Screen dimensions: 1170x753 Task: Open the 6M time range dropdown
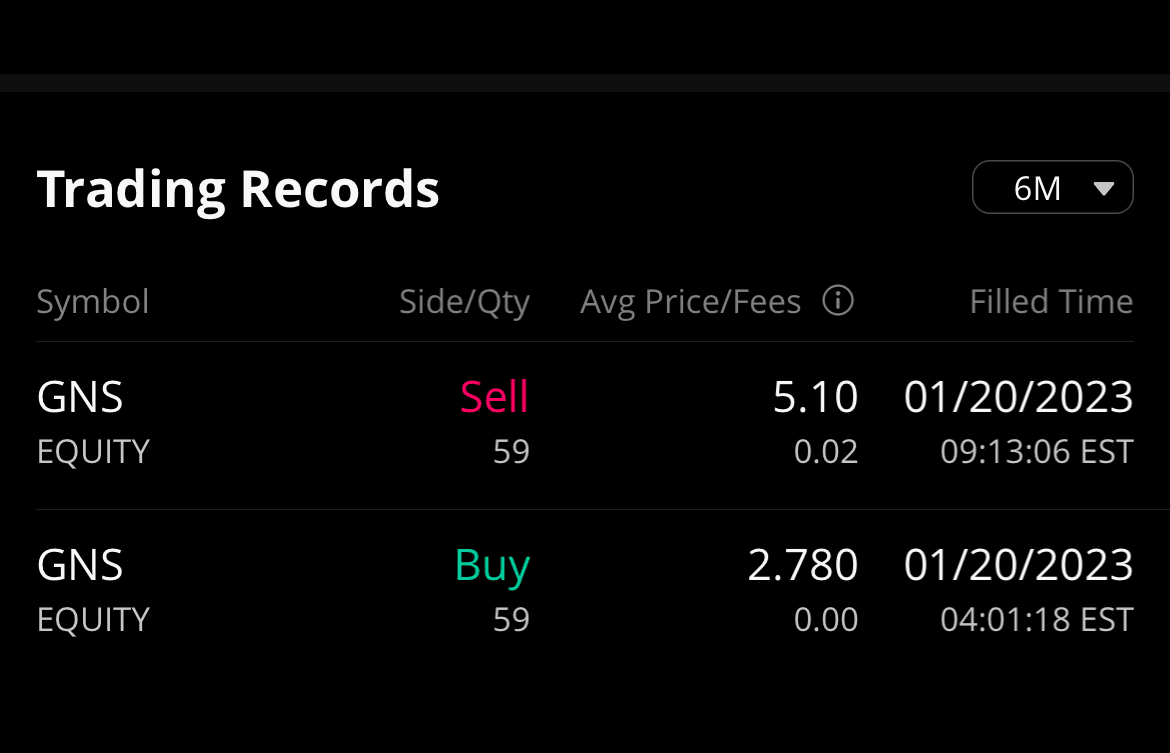coord(1052,187)
